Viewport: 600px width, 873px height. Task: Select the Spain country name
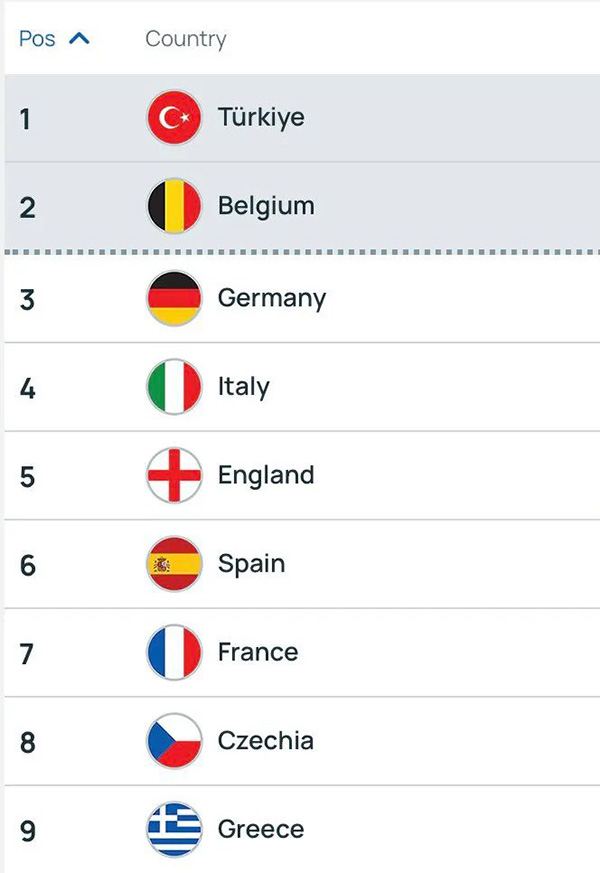251,564
